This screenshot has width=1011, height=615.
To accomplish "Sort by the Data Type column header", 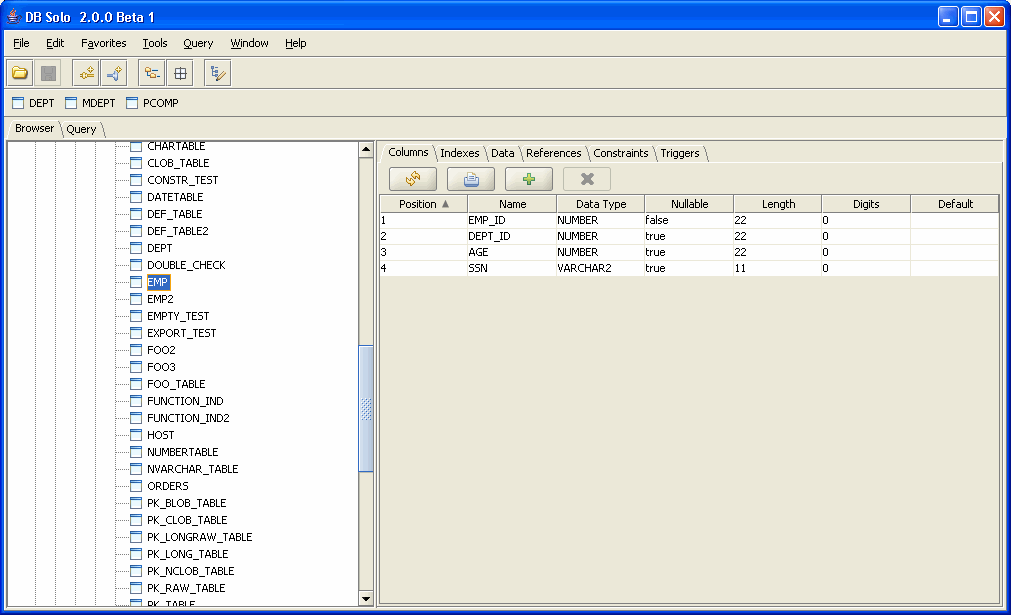I will 600,204.
